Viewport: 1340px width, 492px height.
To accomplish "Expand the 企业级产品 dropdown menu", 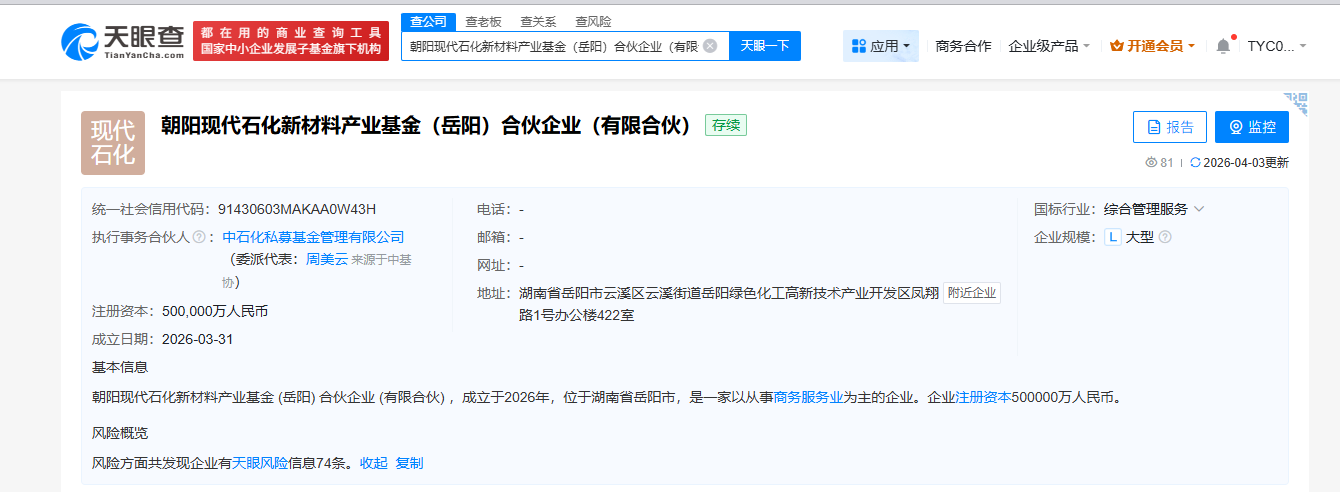I will pos(1049,46).
